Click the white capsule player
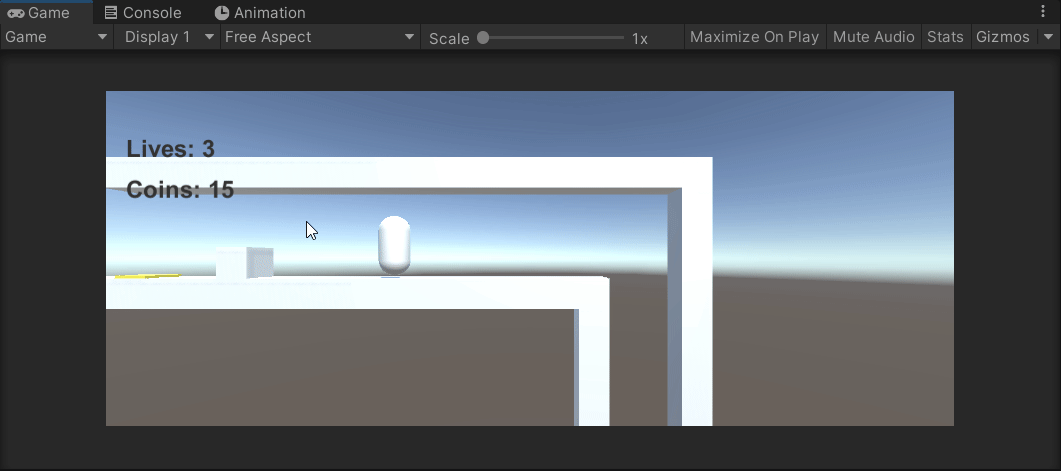 394,245
